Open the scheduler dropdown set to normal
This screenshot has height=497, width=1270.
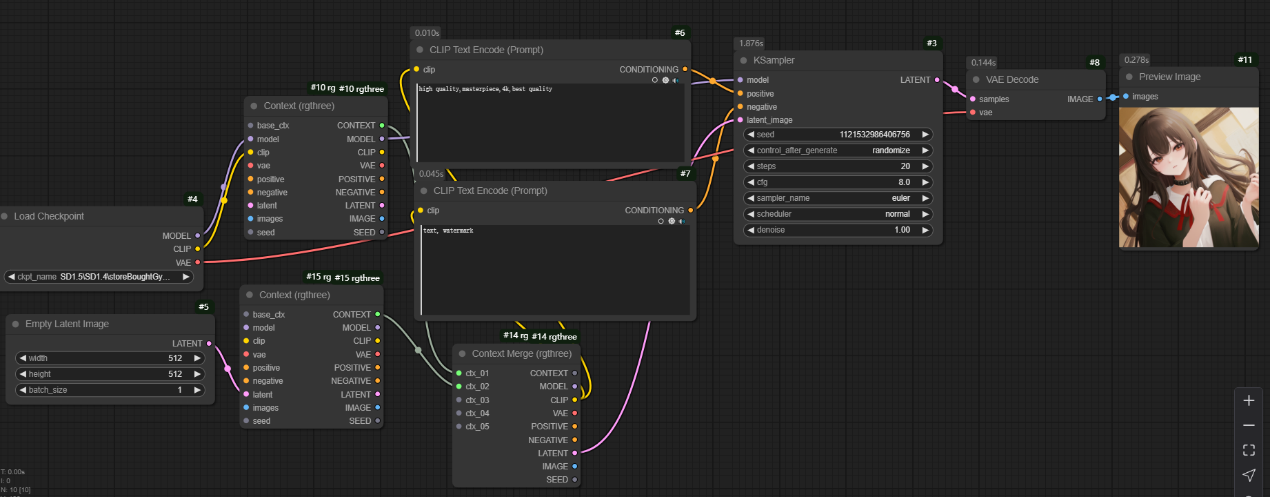(x=838, y=214)
